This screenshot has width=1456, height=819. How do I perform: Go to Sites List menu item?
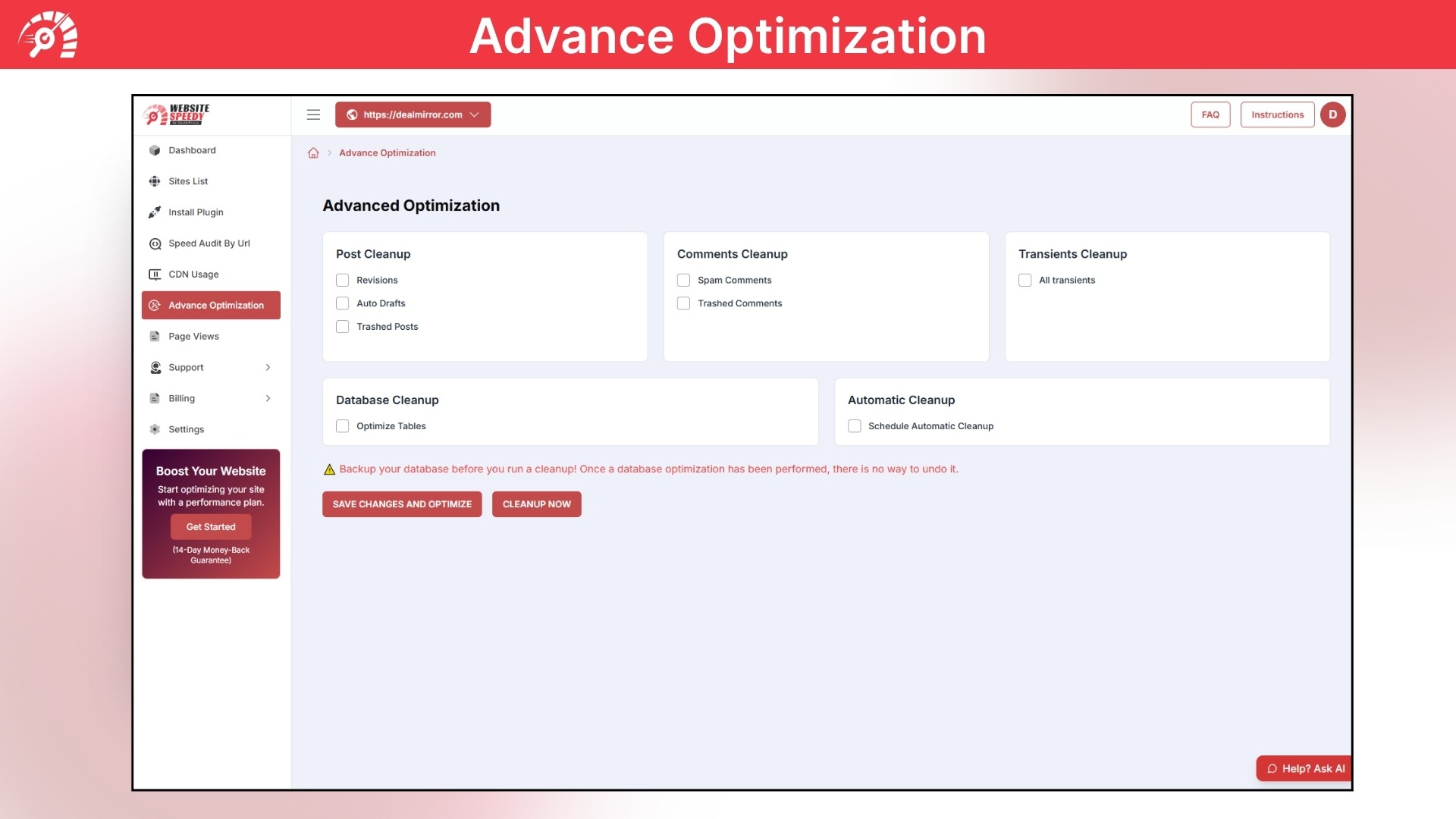[x=188, y=181]
